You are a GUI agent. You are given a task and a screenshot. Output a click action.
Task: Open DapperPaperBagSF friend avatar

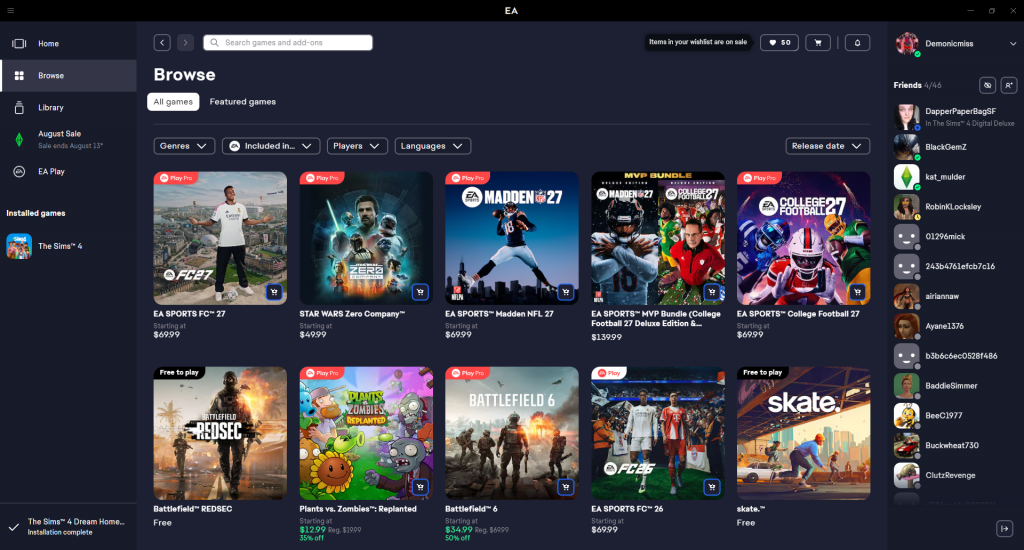[x=906, y=117]
